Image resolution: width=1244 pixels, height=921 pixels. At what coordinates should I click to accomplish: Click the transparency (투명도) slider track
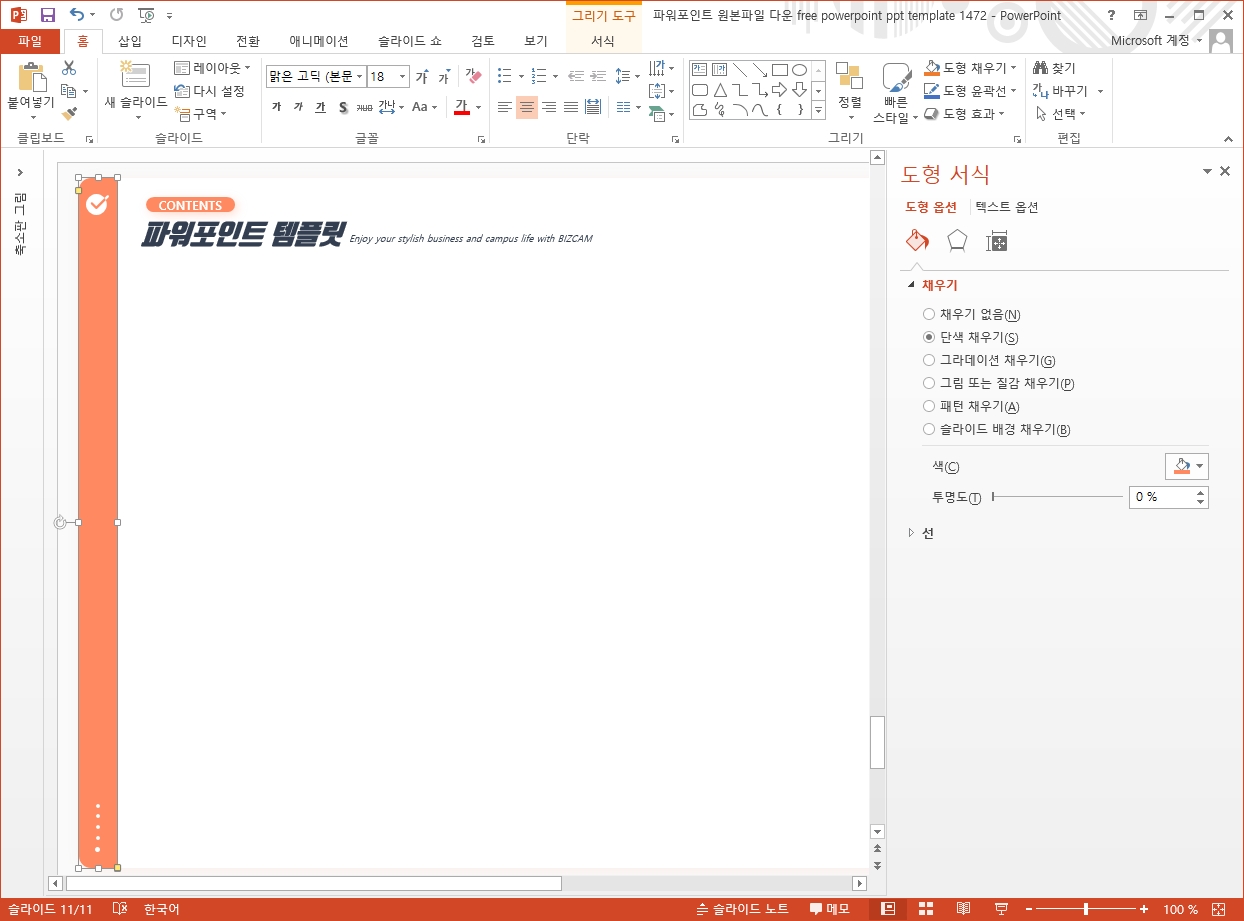coord(1058,497)
